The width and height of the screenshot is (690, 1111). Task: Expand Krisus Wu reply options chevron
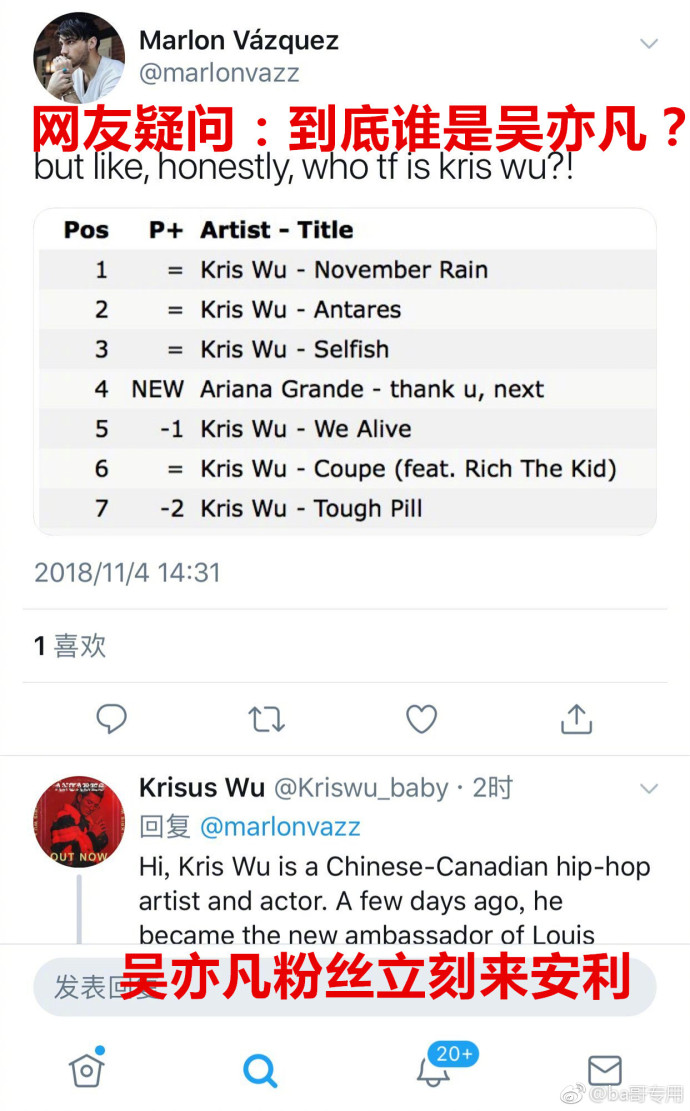(649, 788)
